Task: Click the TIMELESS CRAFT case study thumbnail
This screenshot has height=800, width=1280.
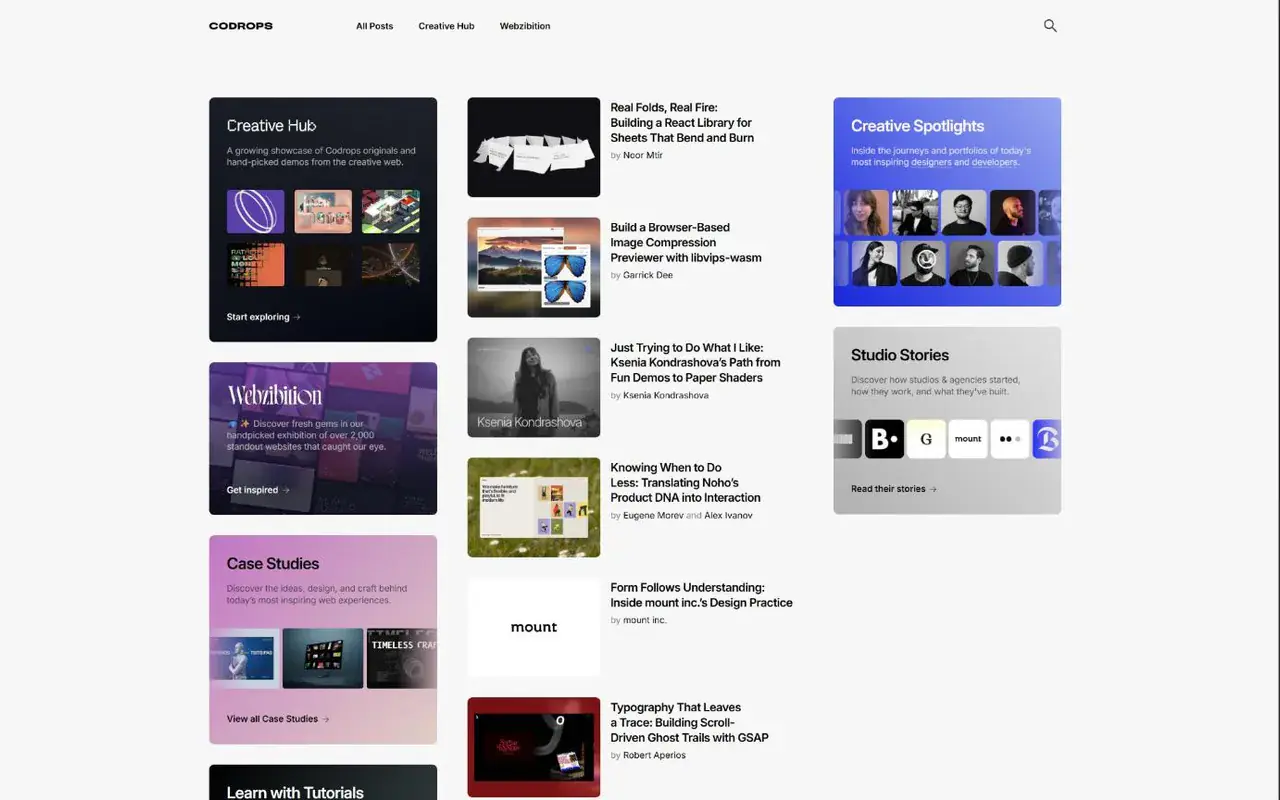Action: 402,658
